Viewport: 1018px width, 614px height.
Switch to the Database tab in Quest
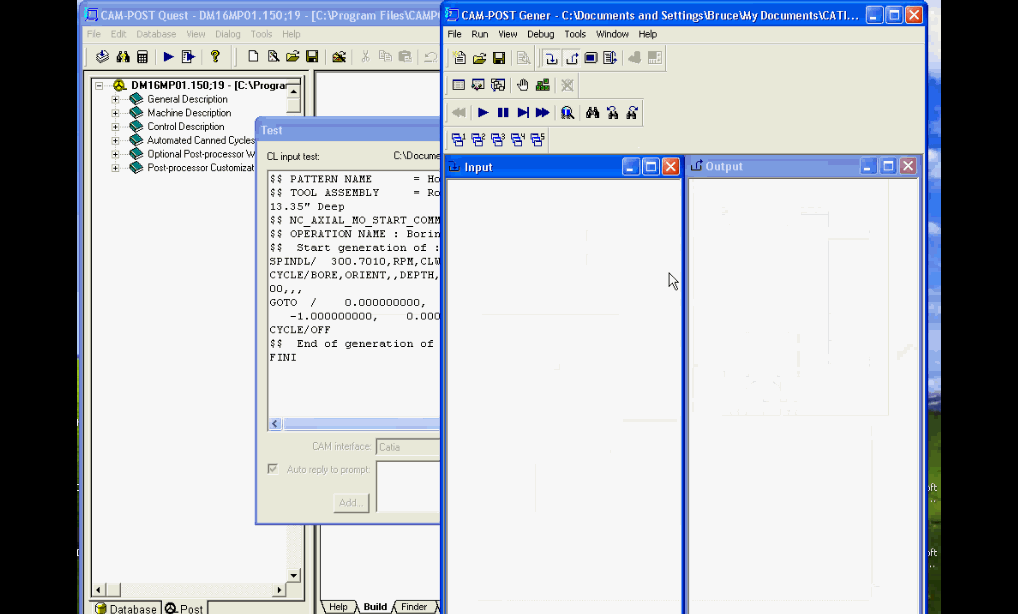coord(126,608)
